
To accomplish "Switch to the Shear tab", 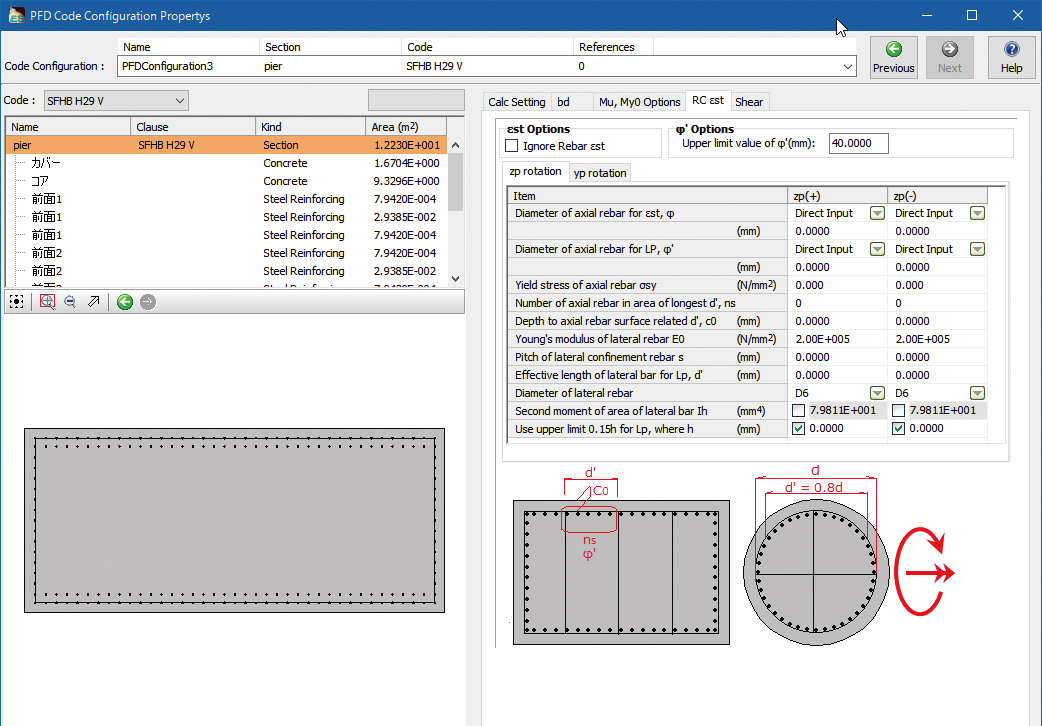I will (749, 102).
